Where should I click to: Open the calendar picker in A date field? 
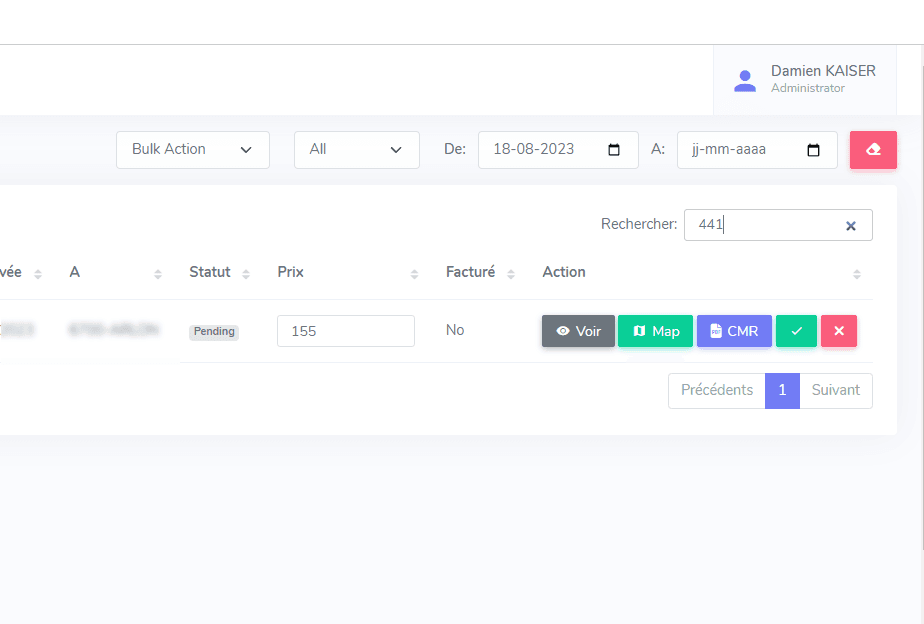(813, 150)
